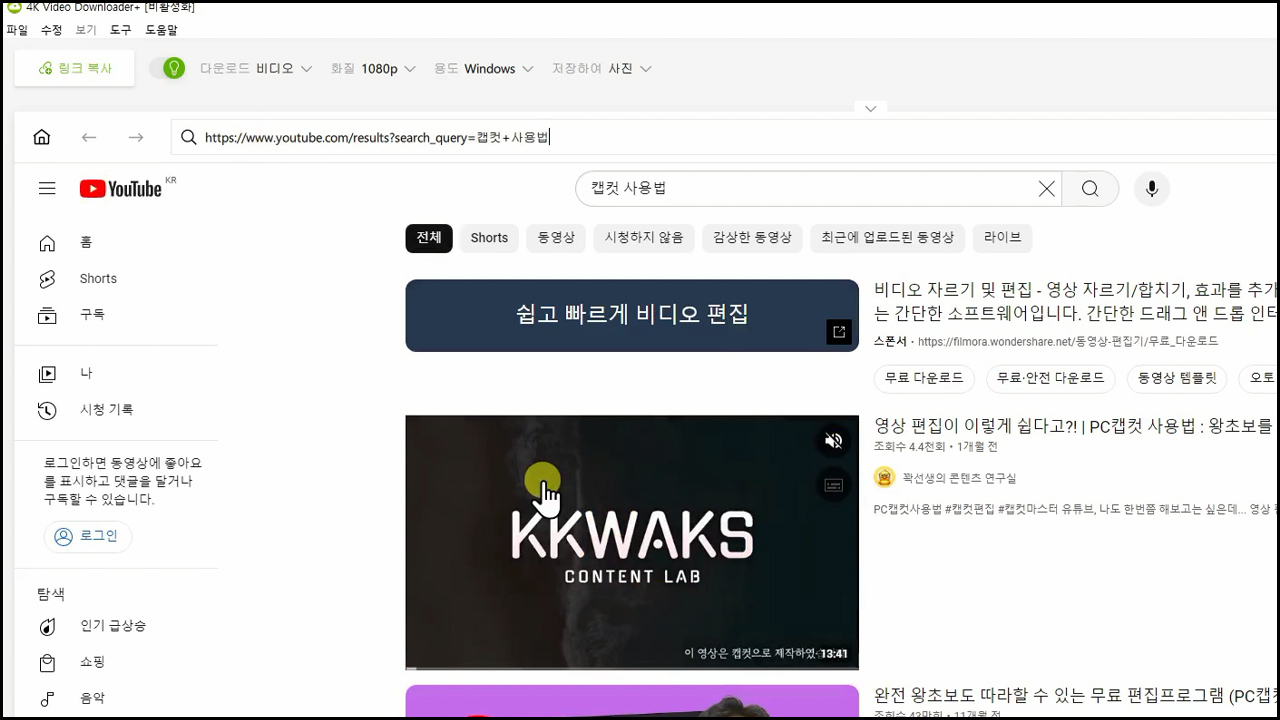The height and width of the screenshot is (720, 1280).
Task: Open the KKWAKS Content Lab video thumbnail
Action: 632,542
